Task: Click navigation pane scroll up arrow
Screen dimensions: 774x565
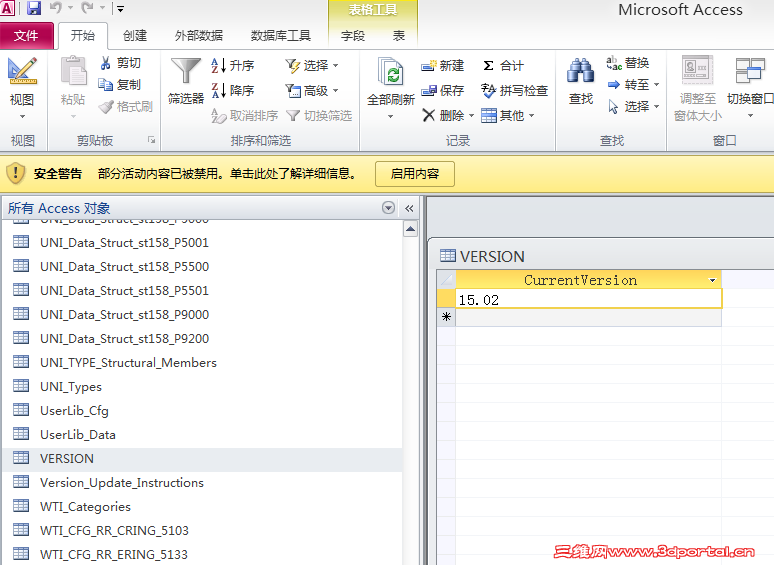Action: click(x=410, y=229)
